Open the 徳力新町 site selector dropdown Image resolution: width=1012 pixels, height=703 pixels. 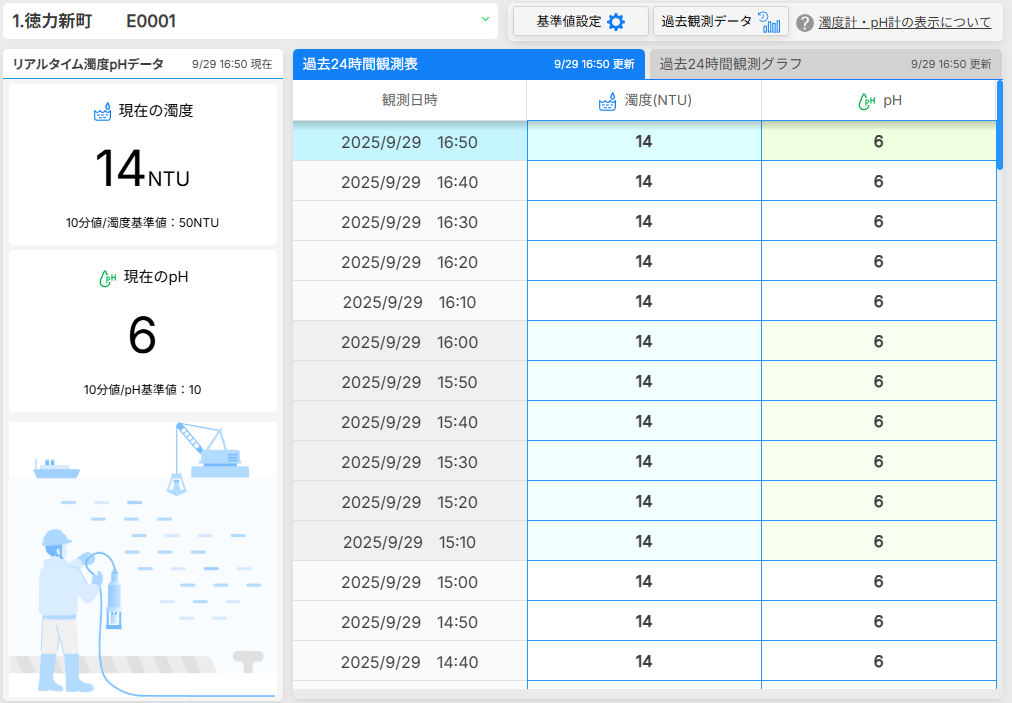(x=250, y=21)
